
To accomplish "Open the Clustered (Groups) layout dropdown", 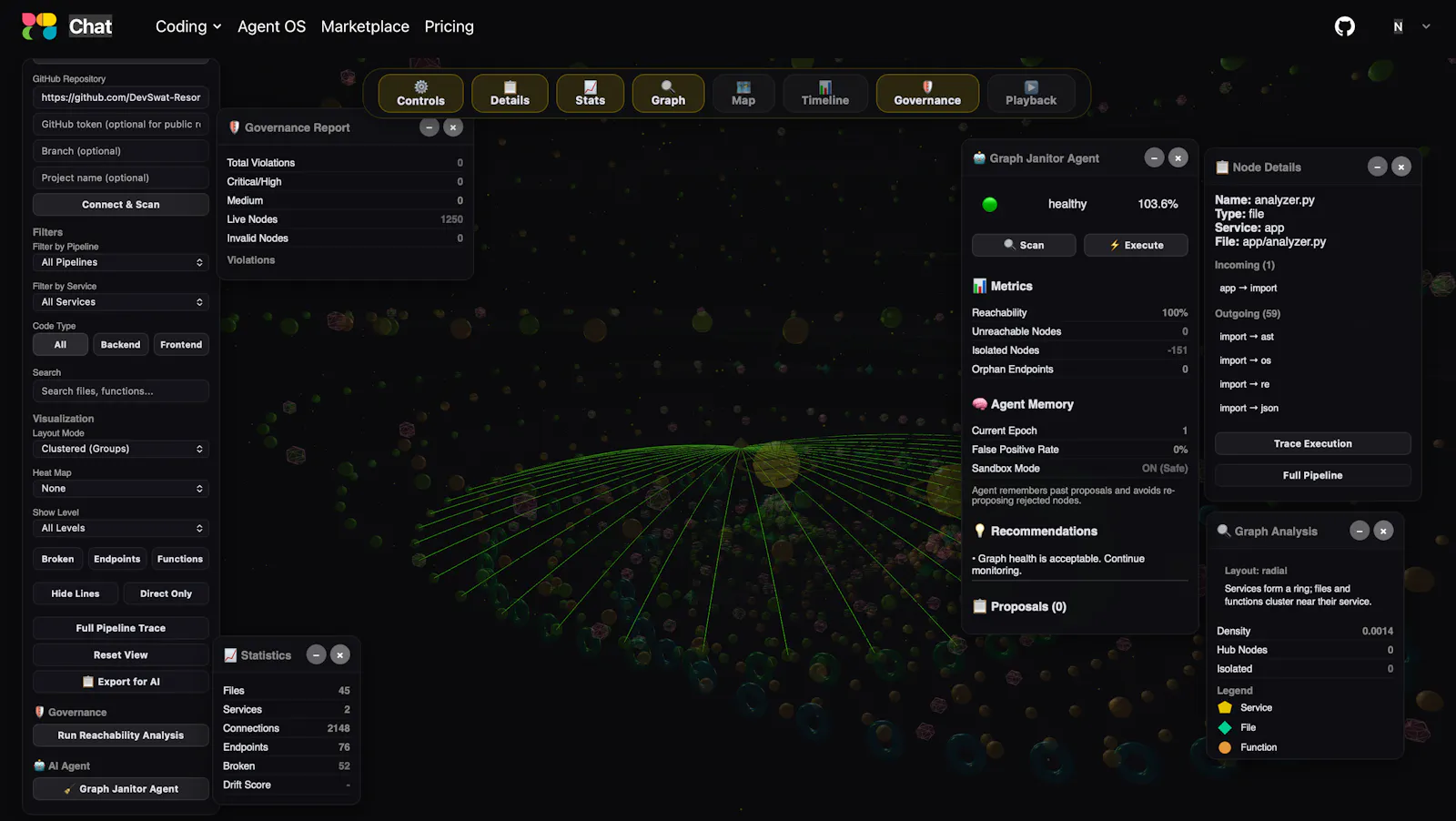I will pyautogui.click(x=121, y=449).
